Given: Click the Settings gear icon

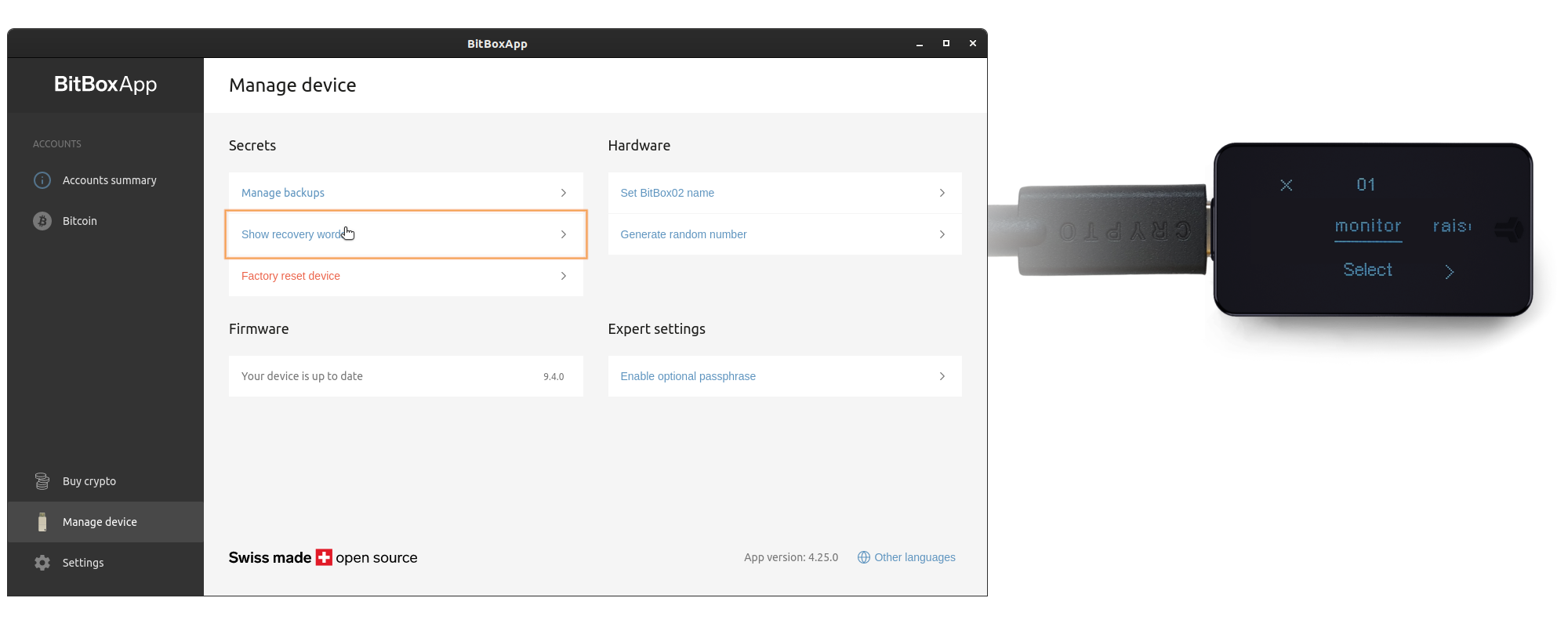Looking at the screenshot, I should pyautogui.click(x=42, y=563).
